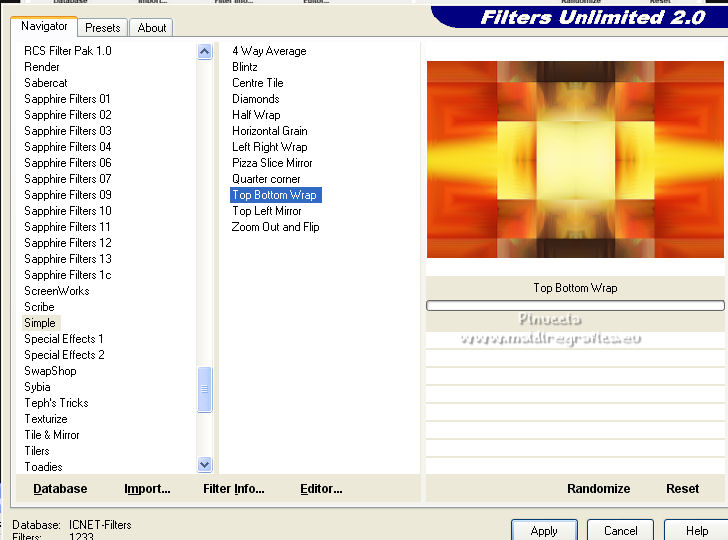Select Sapphire Filters 09
Screen dimensions: 728x540
(x=68, y=195)
